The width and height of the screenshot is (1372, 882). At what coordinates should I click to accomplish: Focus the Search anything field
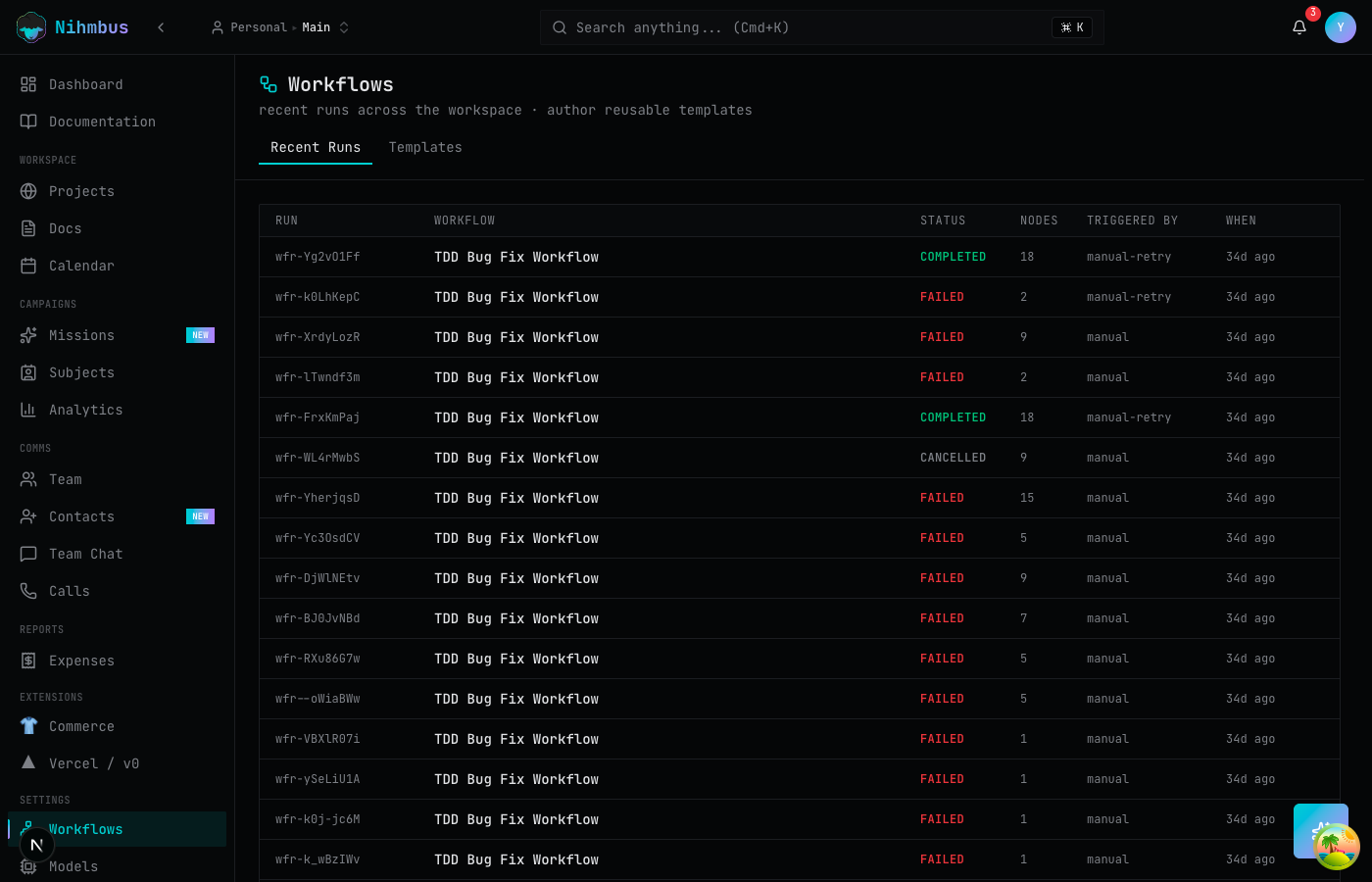tap(821, 27)
